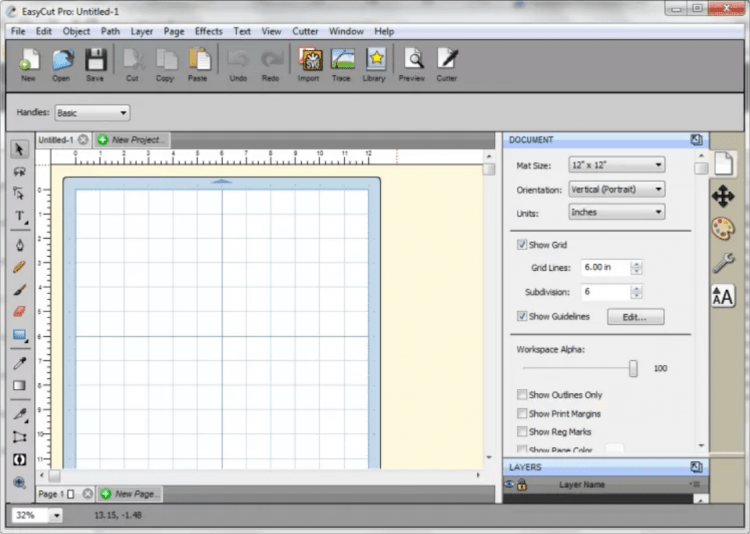The height and width of the screenshot is (534, 750).
Task: Enable Show Outlines Only
Action: click(522, 395)
